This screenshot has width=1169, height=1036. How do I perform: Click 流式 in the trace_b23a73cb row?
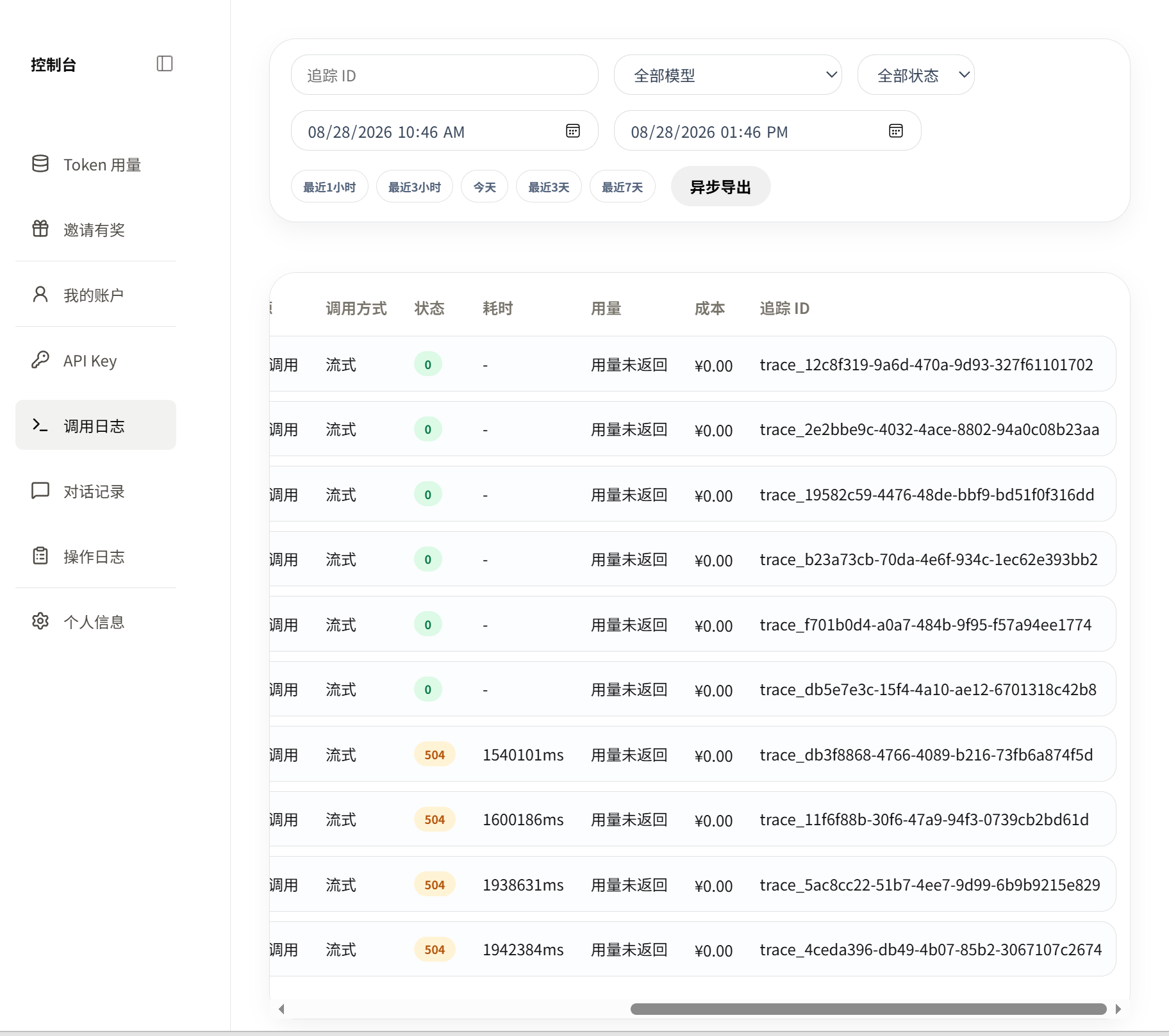point(341,559)
